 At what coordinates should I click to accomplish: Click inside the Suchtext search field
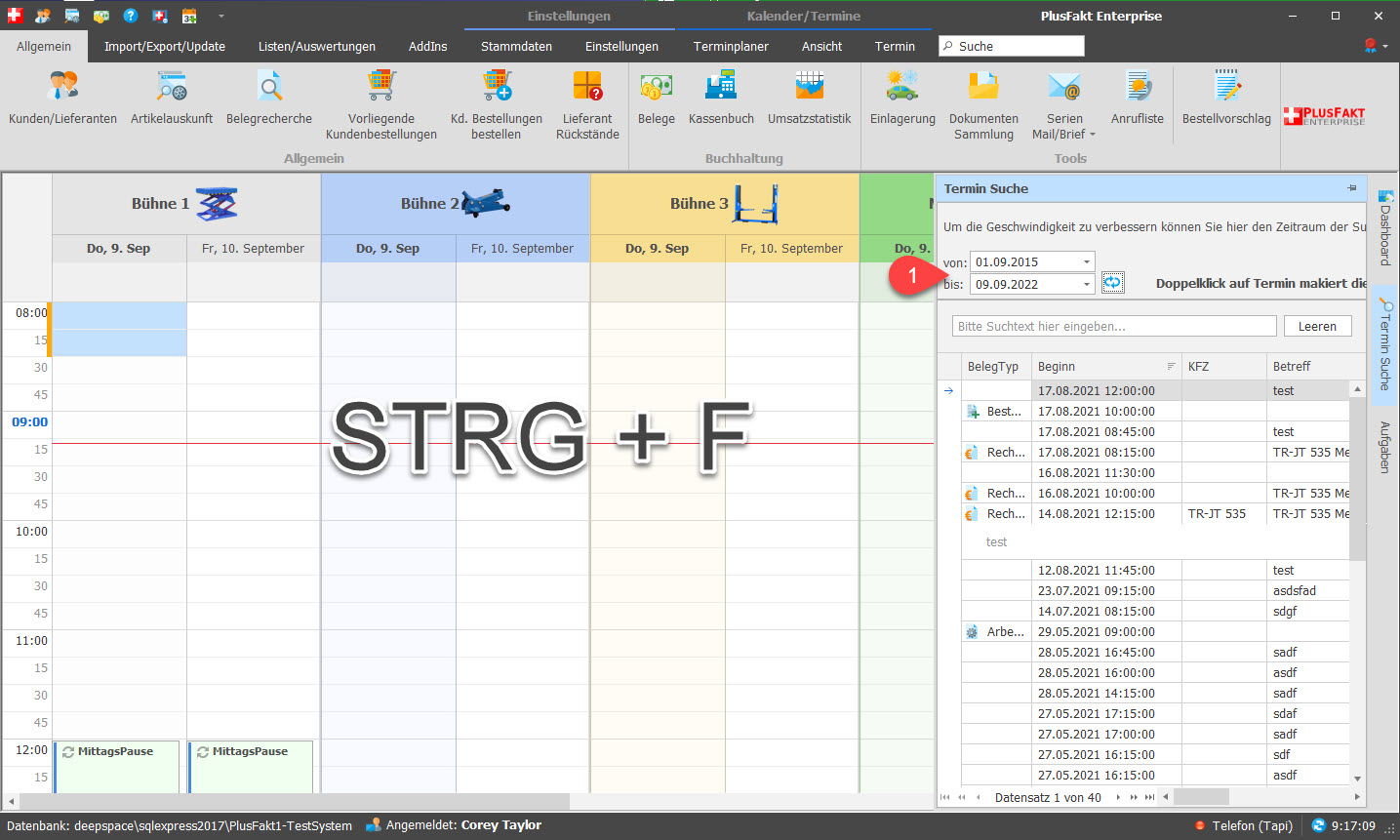[x=1114, y=326]
